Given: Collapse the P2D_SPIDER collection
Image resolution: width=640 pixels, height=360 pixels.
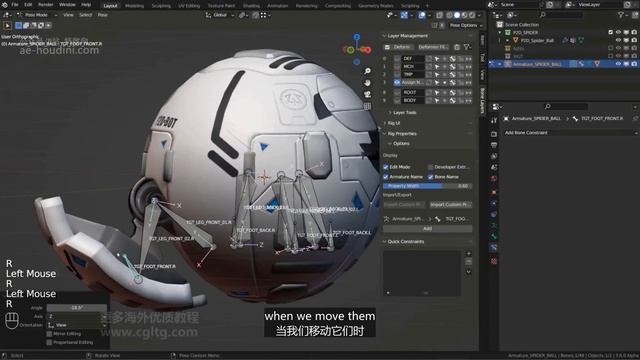Looking at the screenshot, I should pyautogui.click(x=500, y=32).
